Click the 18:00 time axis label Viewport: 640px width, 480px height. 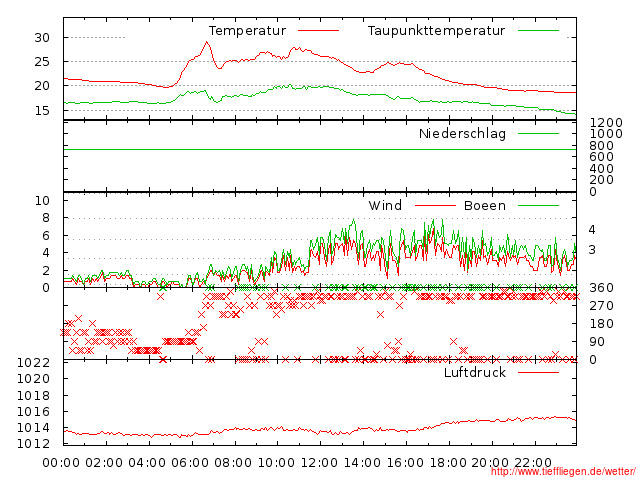coord(448,463)
